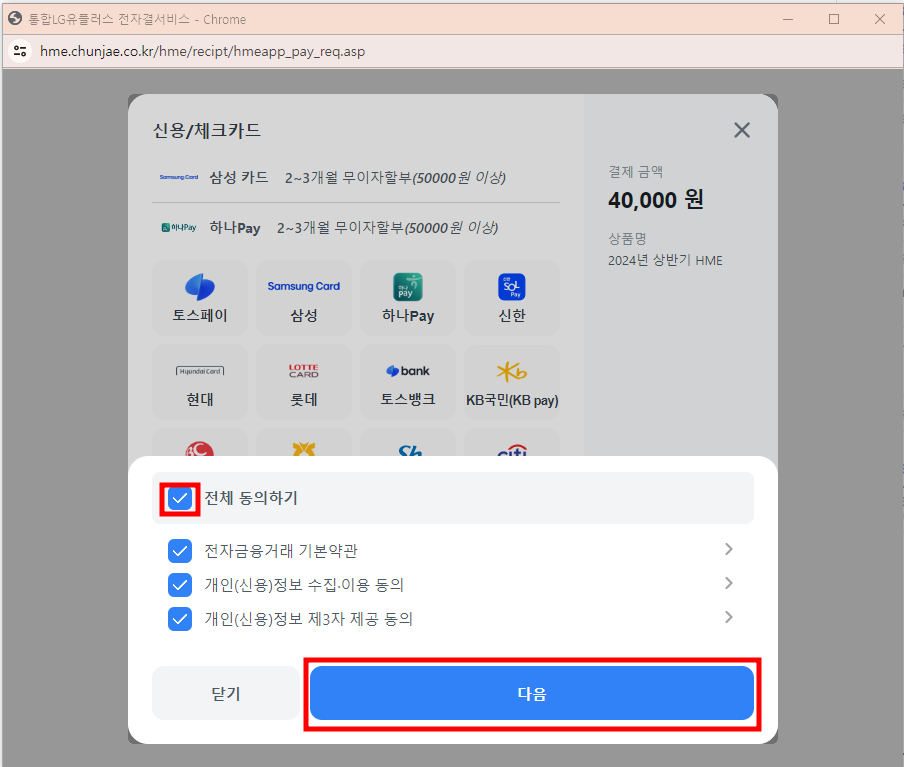Screen dimensions: 904x767
Task: Close the Chrome window
Action: coord(880,19)
